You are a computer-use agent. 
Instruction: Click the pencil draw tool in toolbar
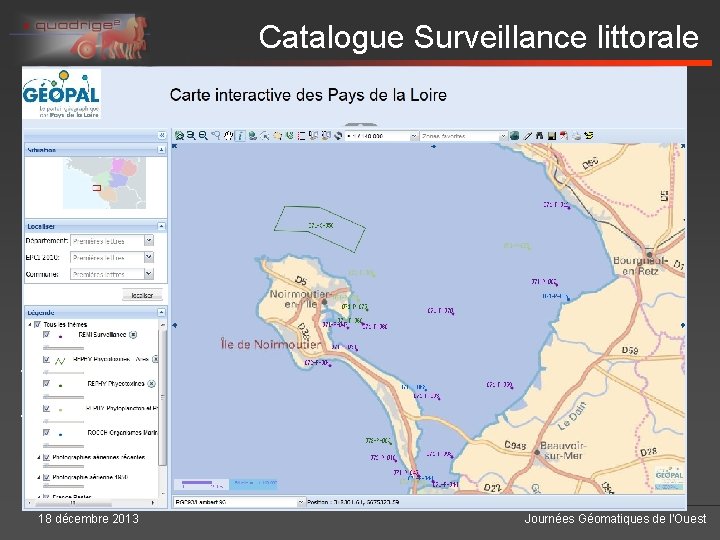coord(528,136)
